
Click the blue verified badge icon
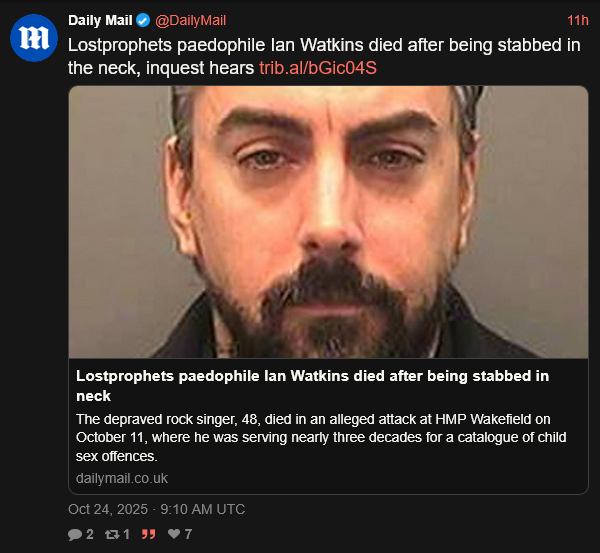coord(143,20)
